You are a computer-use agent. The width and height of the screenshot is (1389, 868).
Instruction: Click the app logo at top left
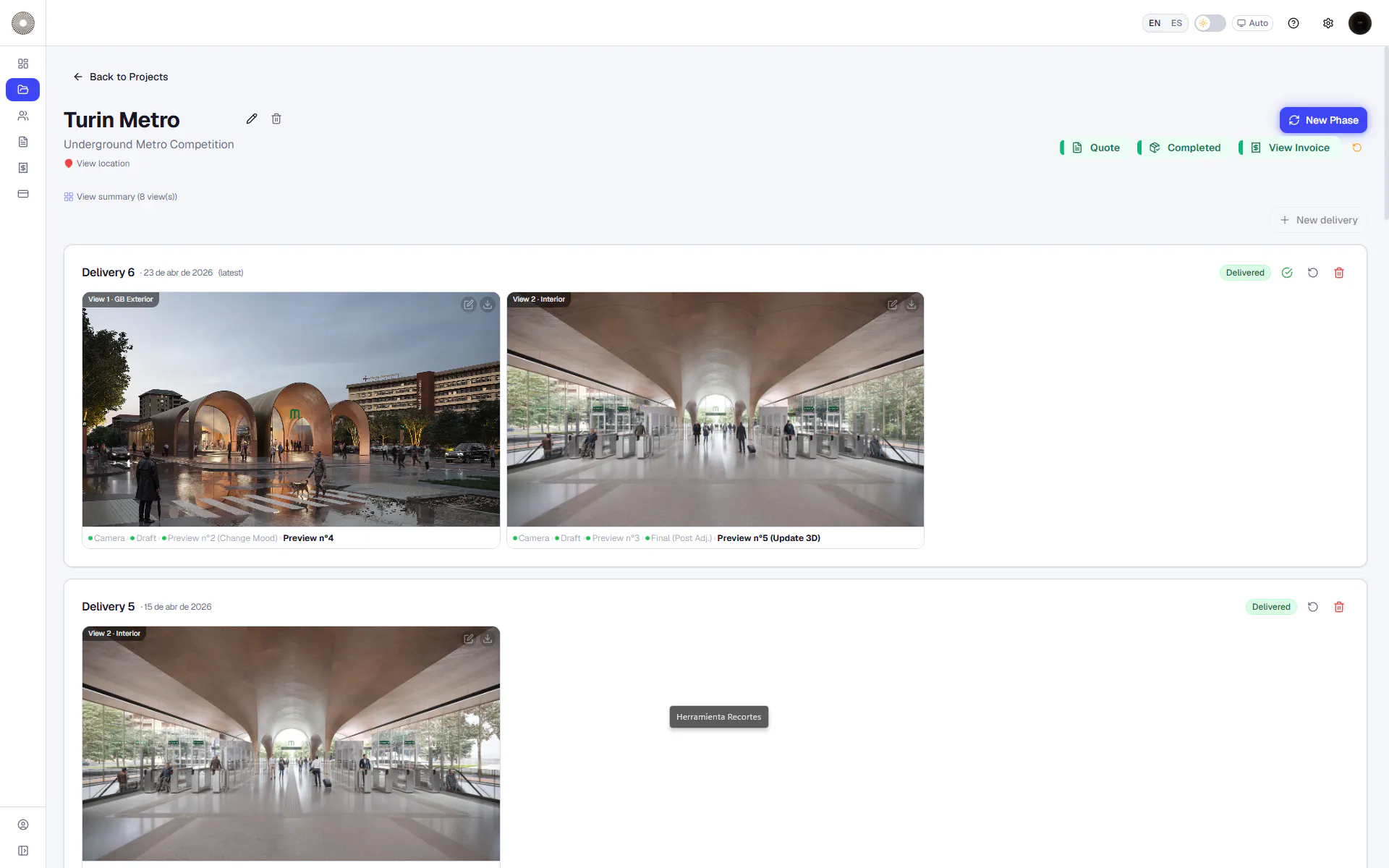pos(23,23)
